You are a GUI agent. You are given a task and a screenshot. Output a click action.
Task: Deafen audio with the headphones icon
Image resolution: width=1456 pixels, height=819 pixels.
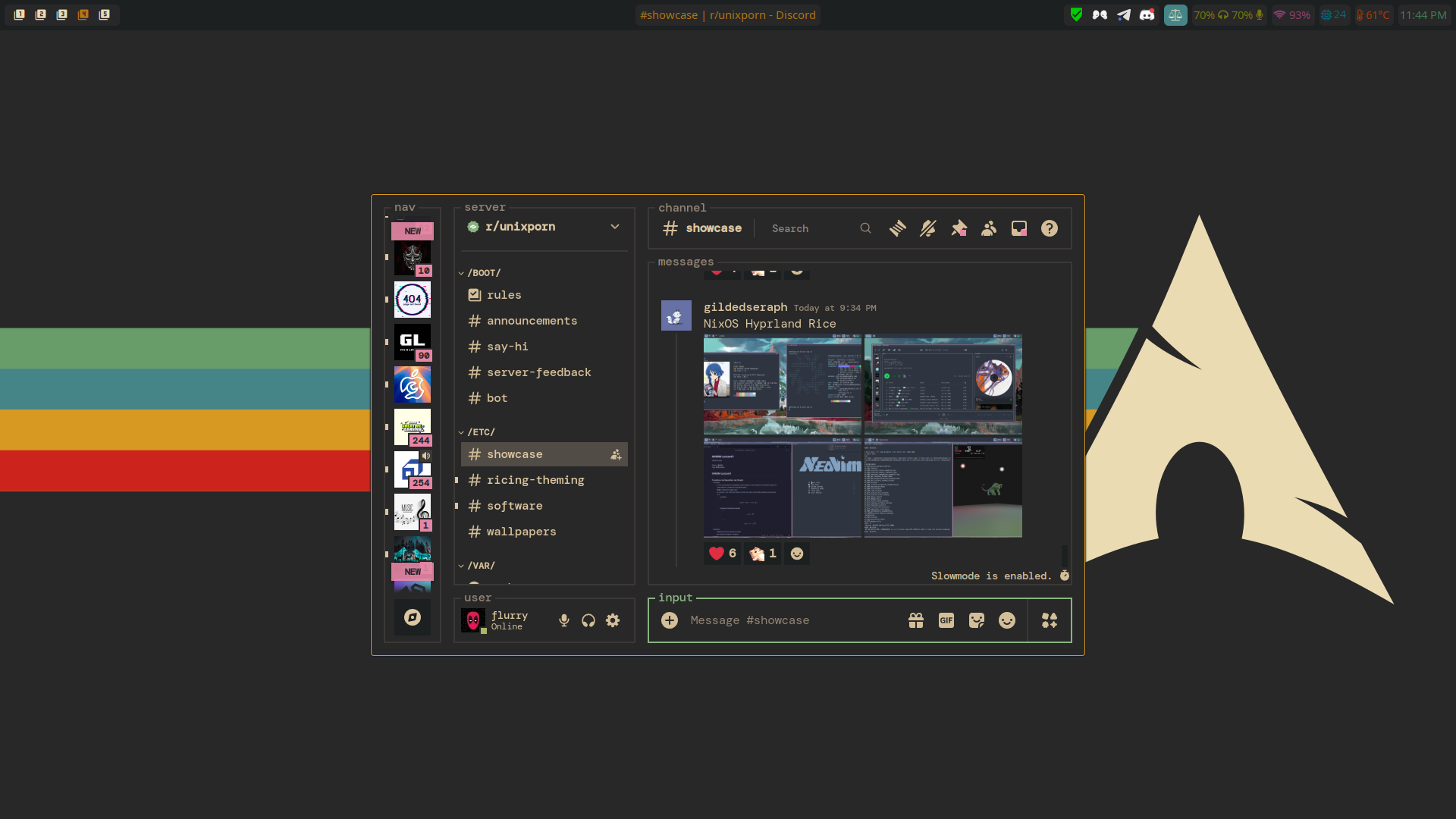coord(588,620)
